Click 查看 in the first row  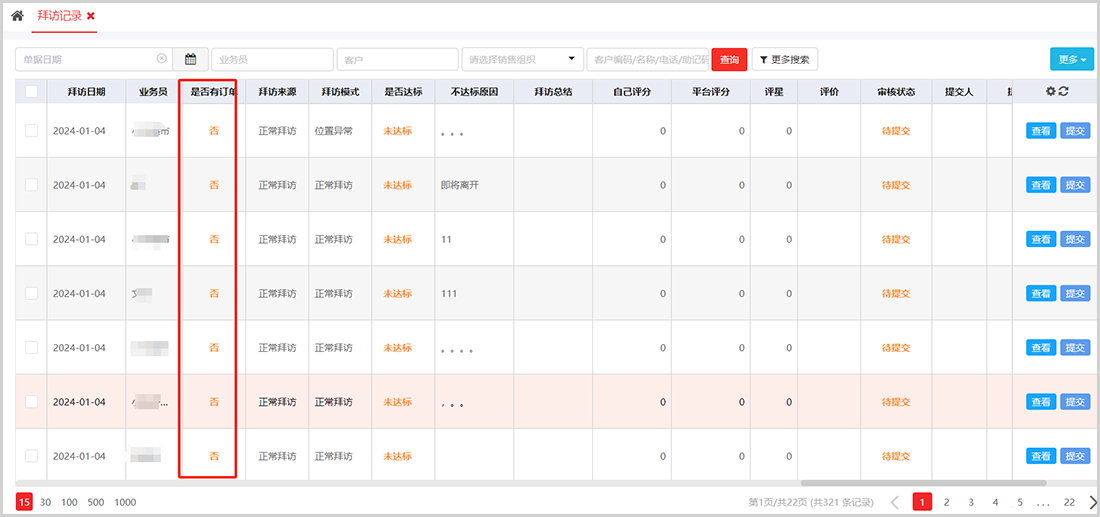[x=1040, y=130]
